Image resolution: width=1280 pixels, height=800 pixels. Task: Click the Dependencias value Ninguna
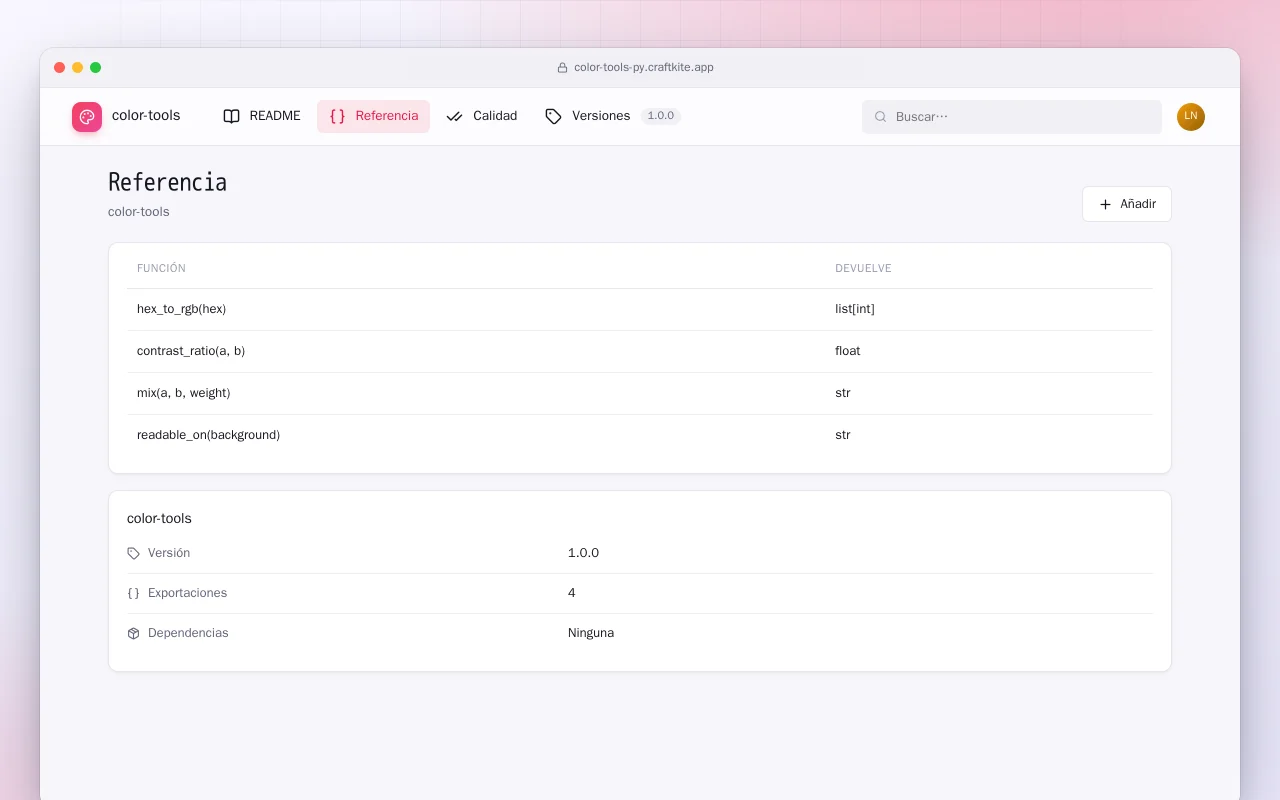[x=591, y=633]
